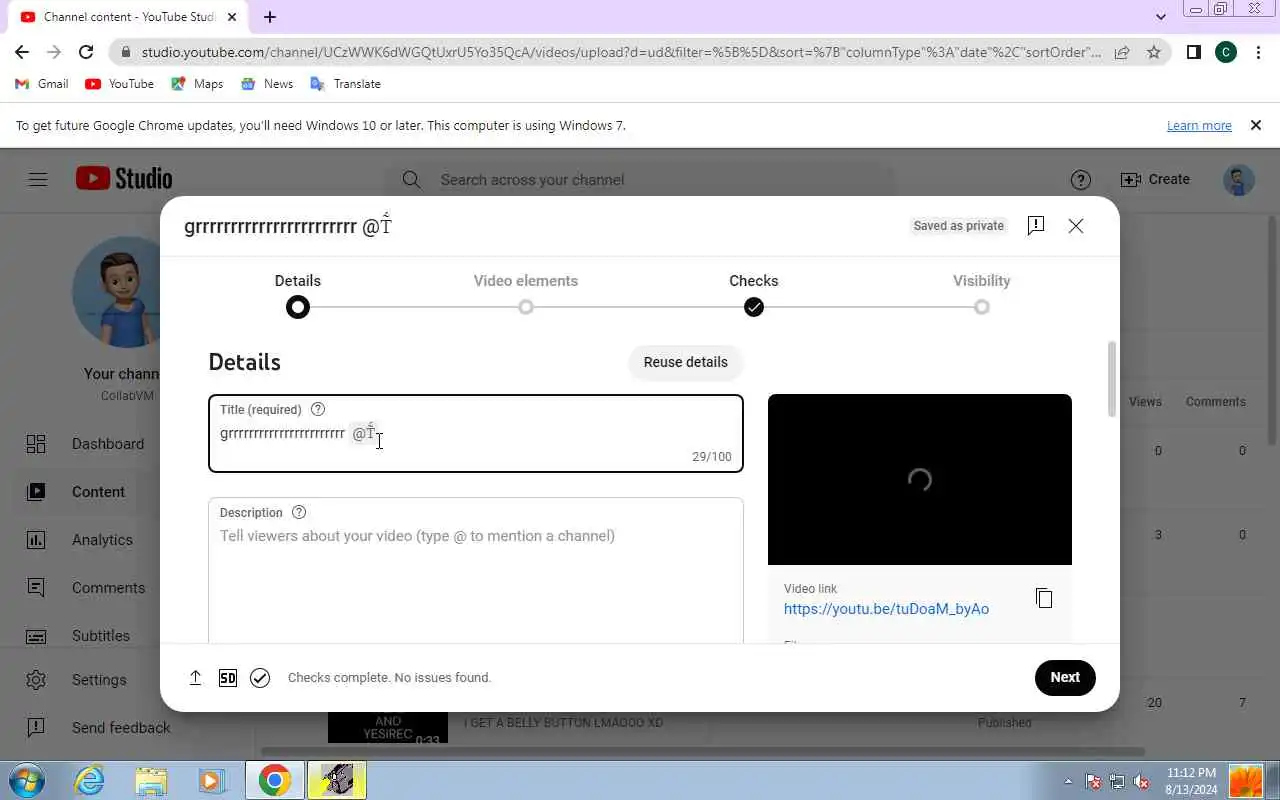Bookmark this page with the star icon
Viewport: 1280px width, 800px height.
point(1154,52)
